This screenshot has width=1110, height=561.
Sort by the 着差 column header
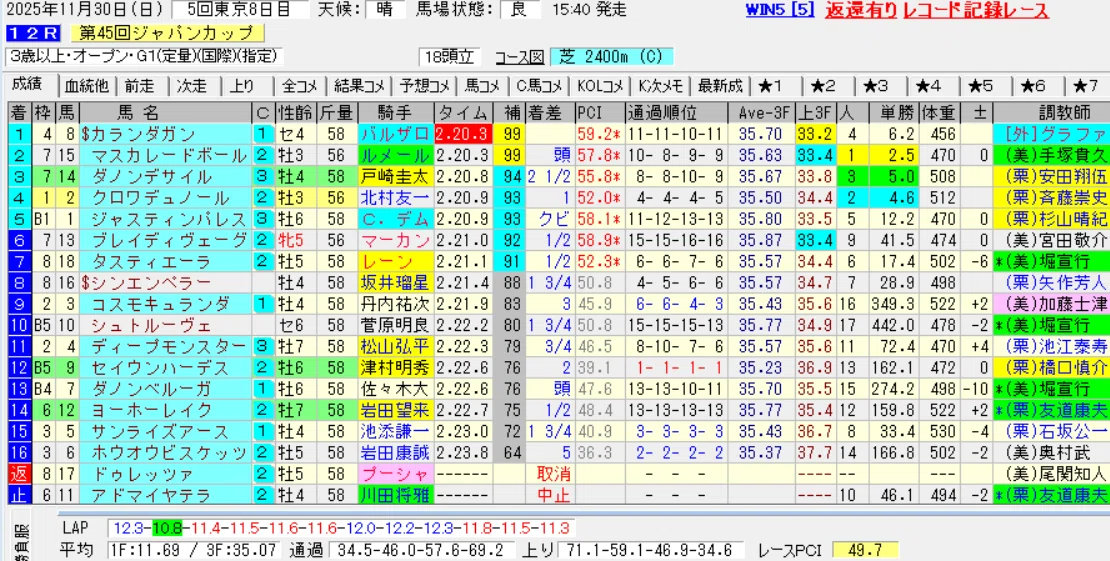point(549,113)
